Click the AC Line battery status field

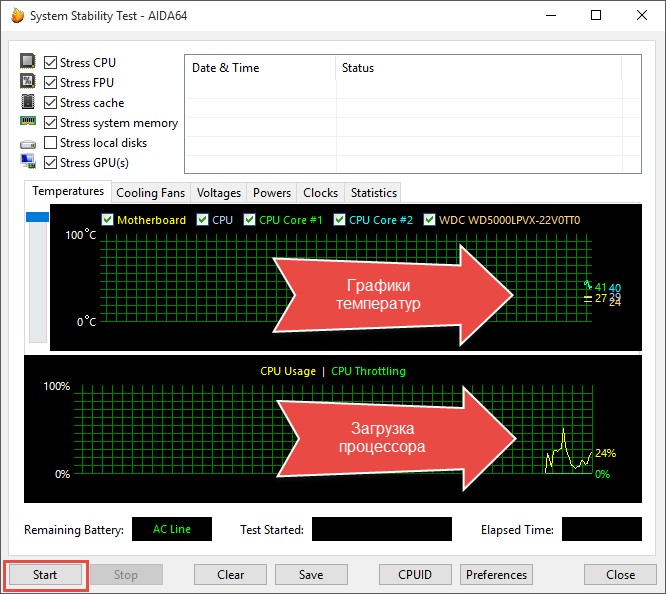point(172,529)
